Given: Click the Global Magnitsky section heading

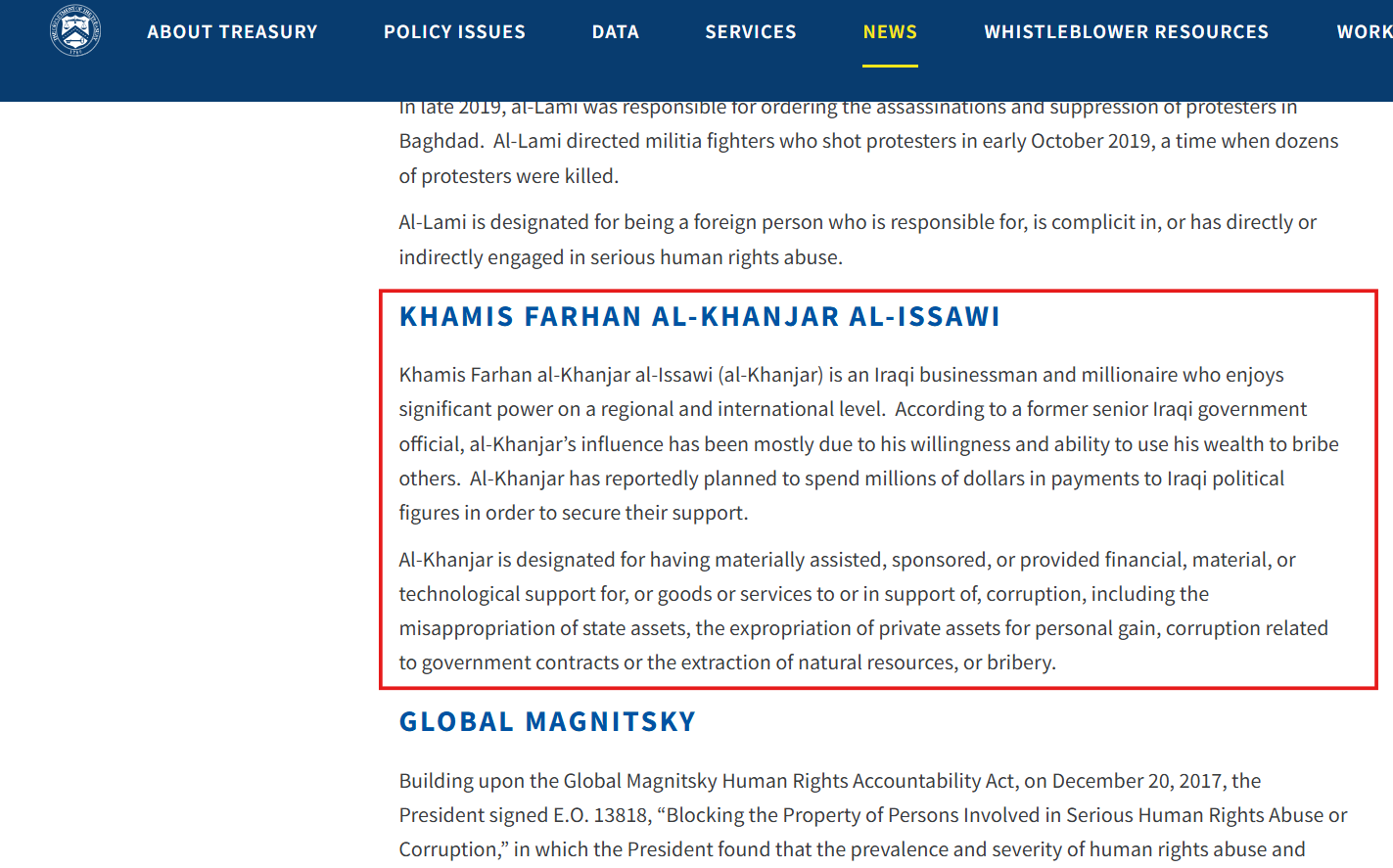Looking at the screenshot, I should tap(547, 722).
